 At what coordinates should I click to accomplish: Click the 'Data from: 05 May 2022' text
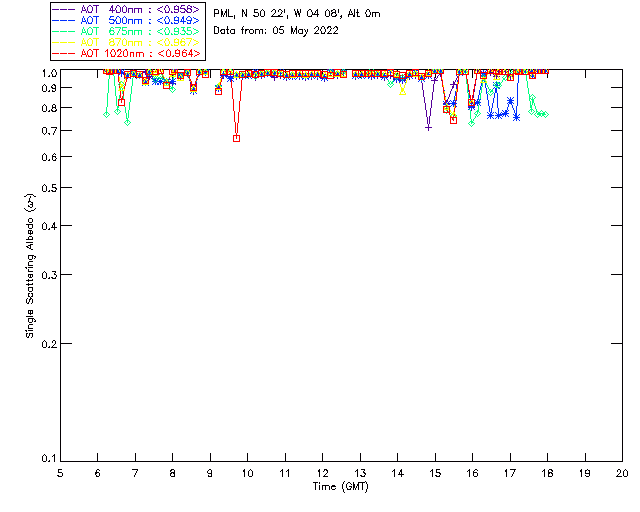point(276,31)
